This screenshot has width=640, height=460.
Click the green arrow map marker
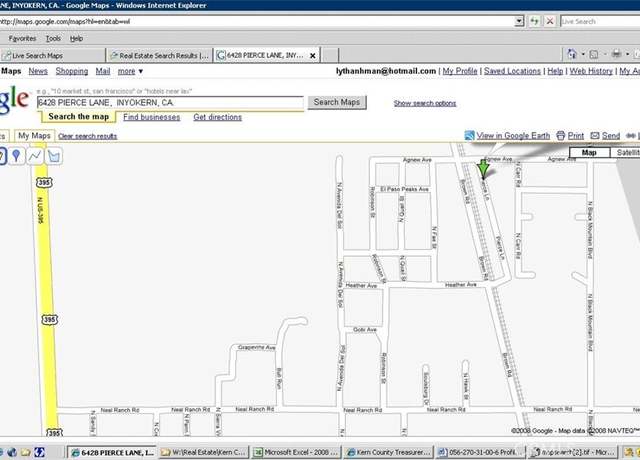pos(483,169)
